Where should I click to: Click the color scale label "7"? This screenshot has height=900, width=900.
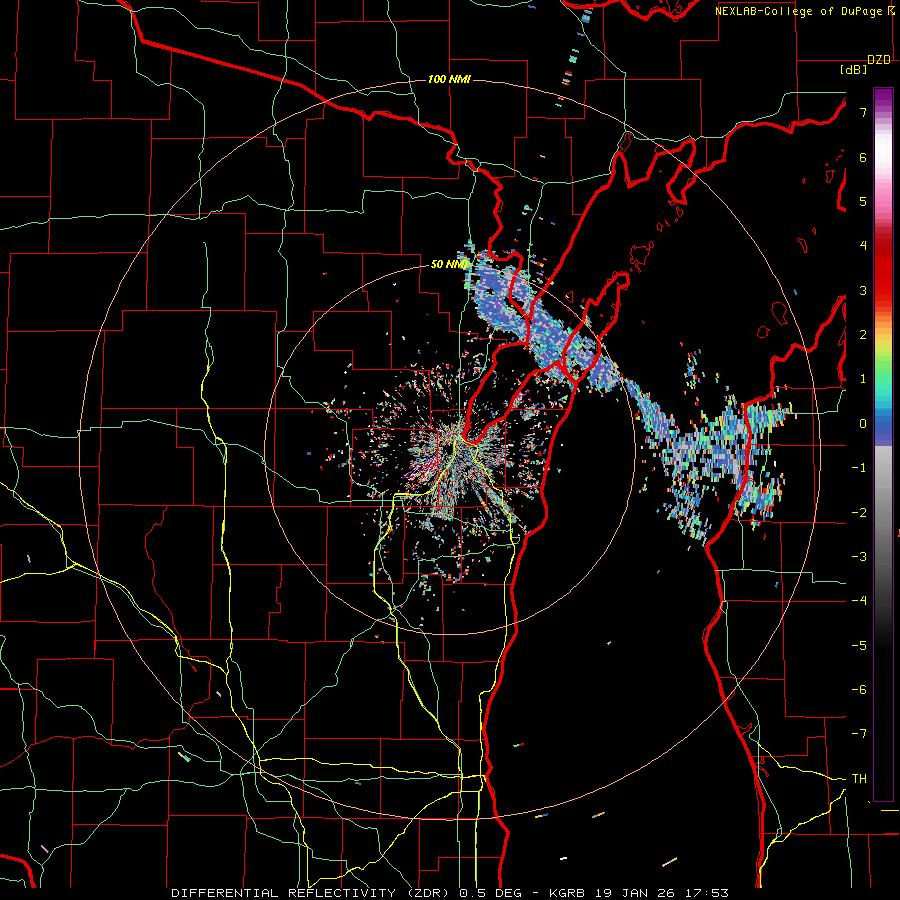[863, 112]
